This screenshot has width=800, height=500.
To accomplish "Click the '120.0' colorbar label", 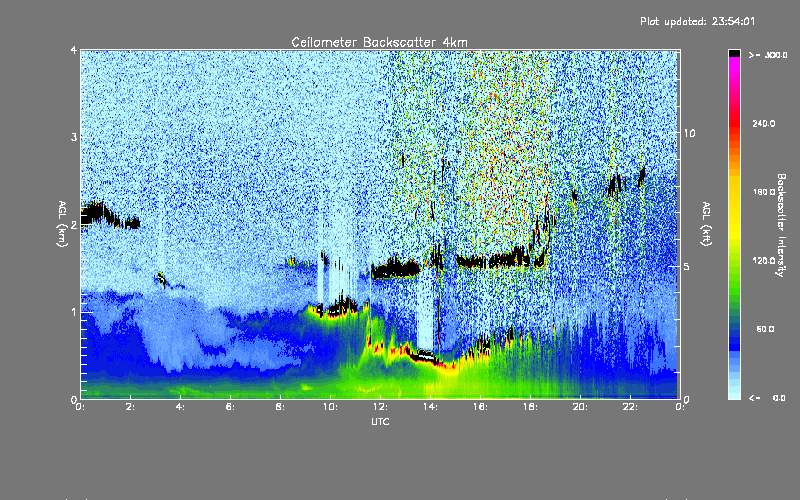I will coord(764,260).
